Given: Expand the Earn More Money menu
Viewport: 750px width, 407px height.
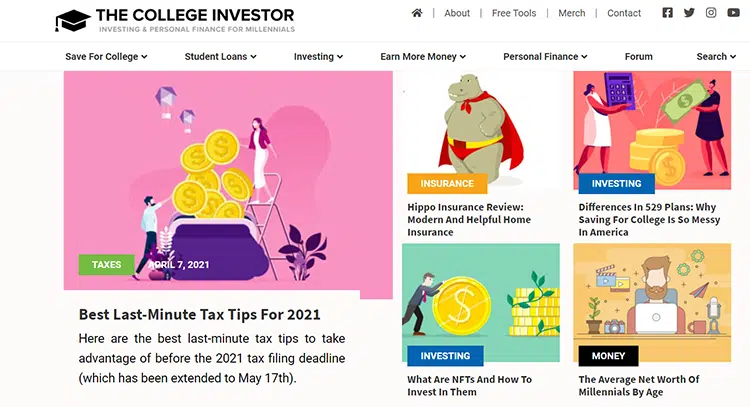Looking at the screenshot, I should [x=423, y=57].
